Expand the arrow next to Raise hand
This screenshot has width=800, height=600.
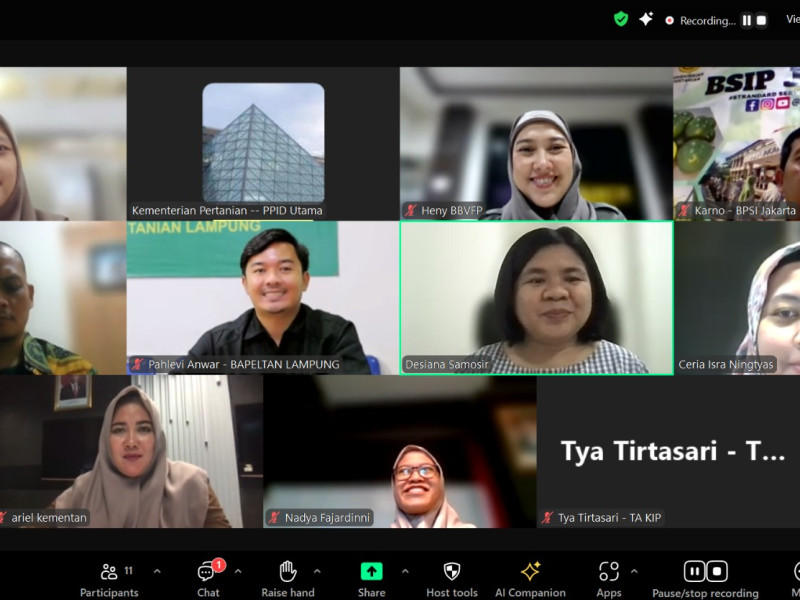[x=317, y=572]
